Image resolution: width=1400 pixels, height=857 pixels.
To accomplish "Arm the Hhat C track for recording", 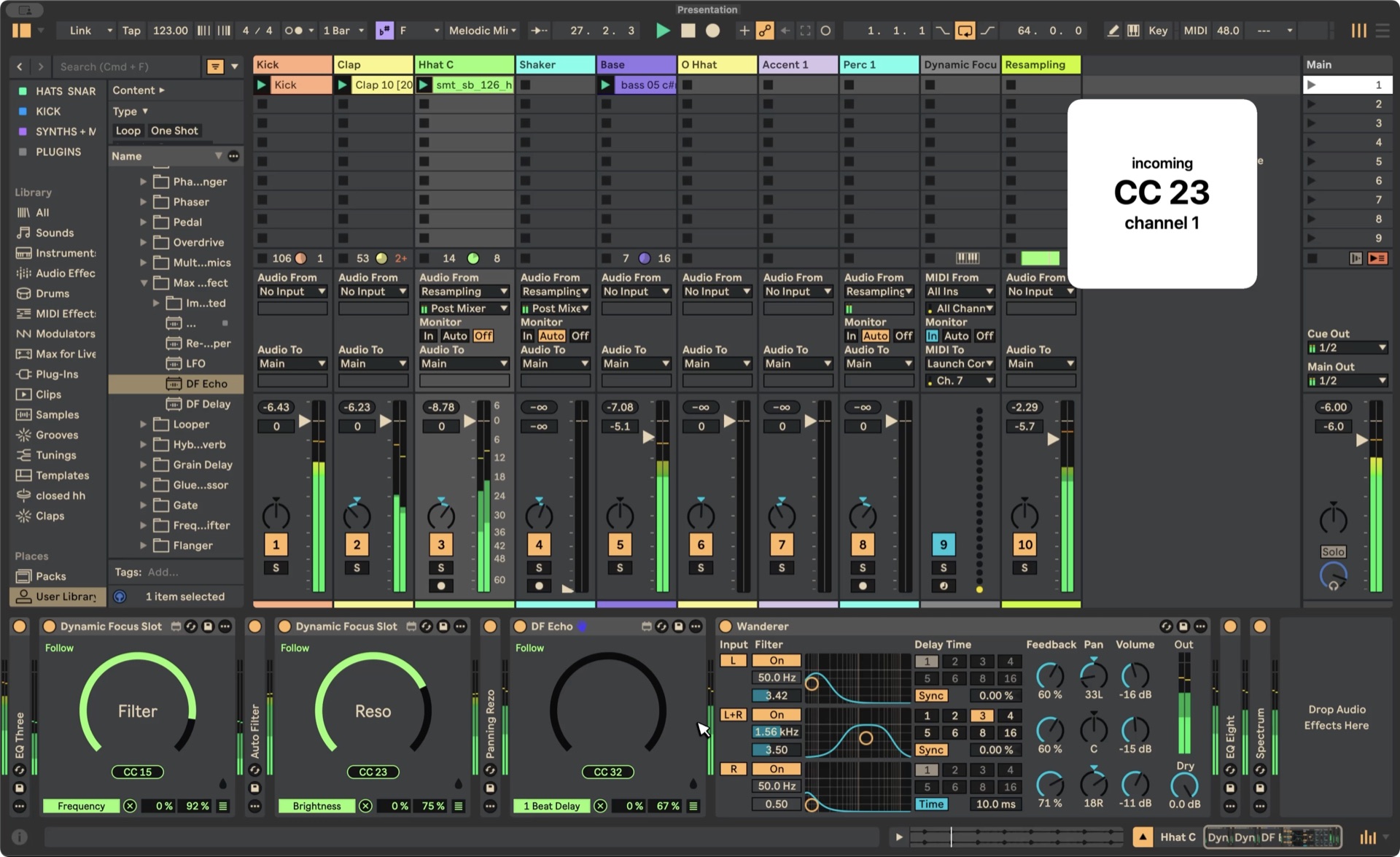I will coord(441,586).
